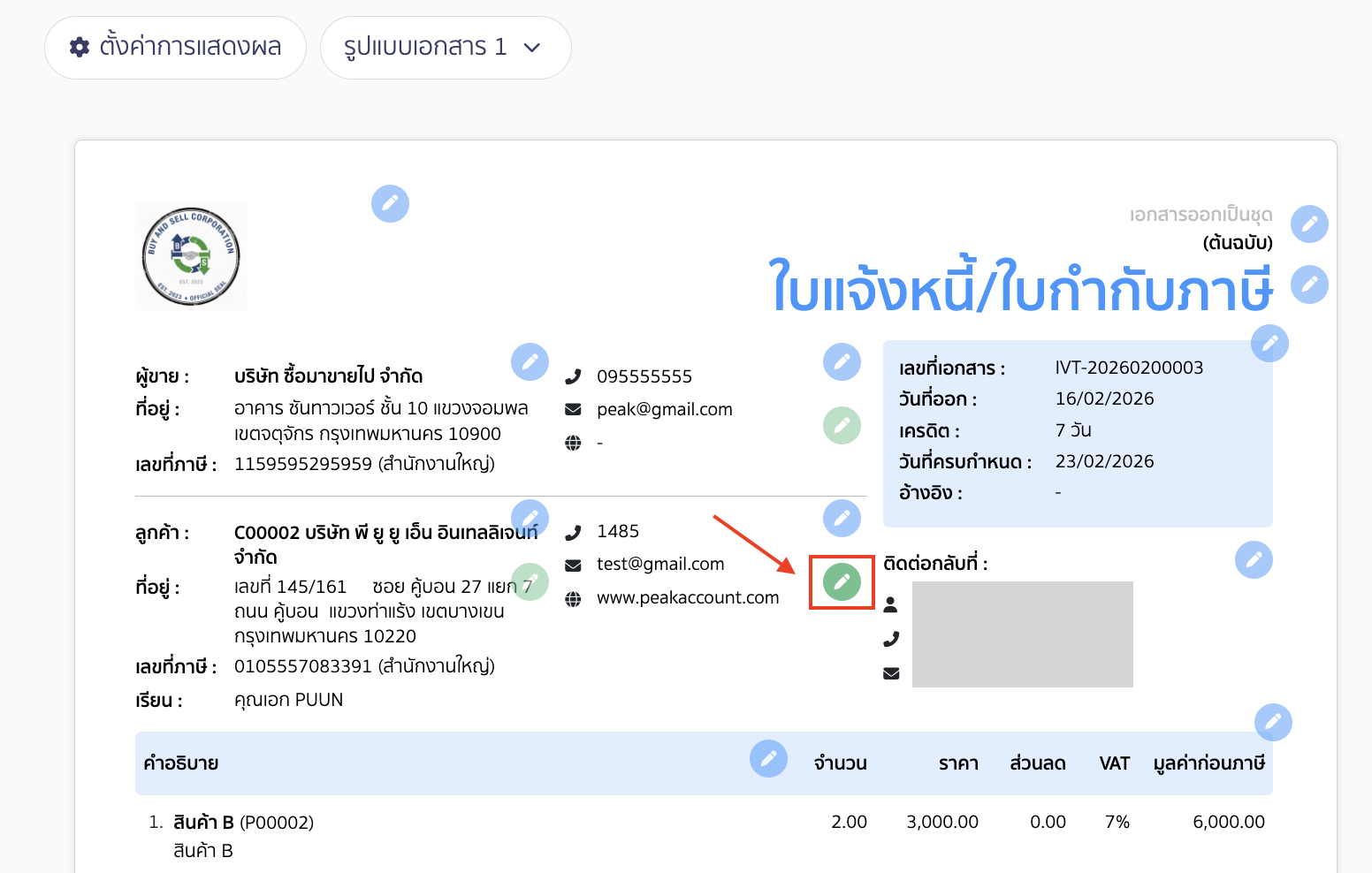Edit customer info beside ลูกค้า C00002
Image resolution: width=1372 pixels, height=873 pixels.
[530, 517]
